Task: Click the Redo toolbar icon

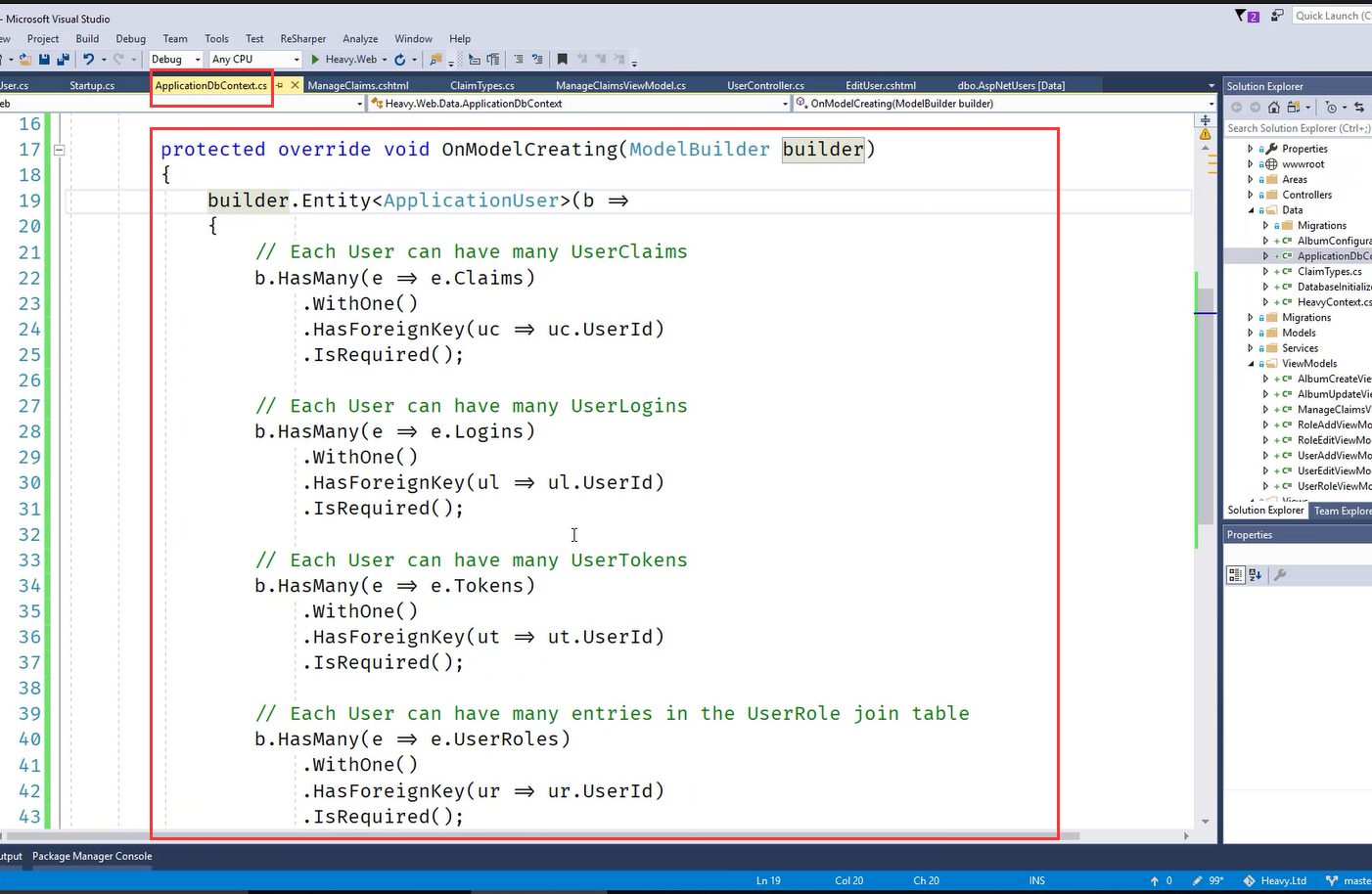Action: point(118,59)
